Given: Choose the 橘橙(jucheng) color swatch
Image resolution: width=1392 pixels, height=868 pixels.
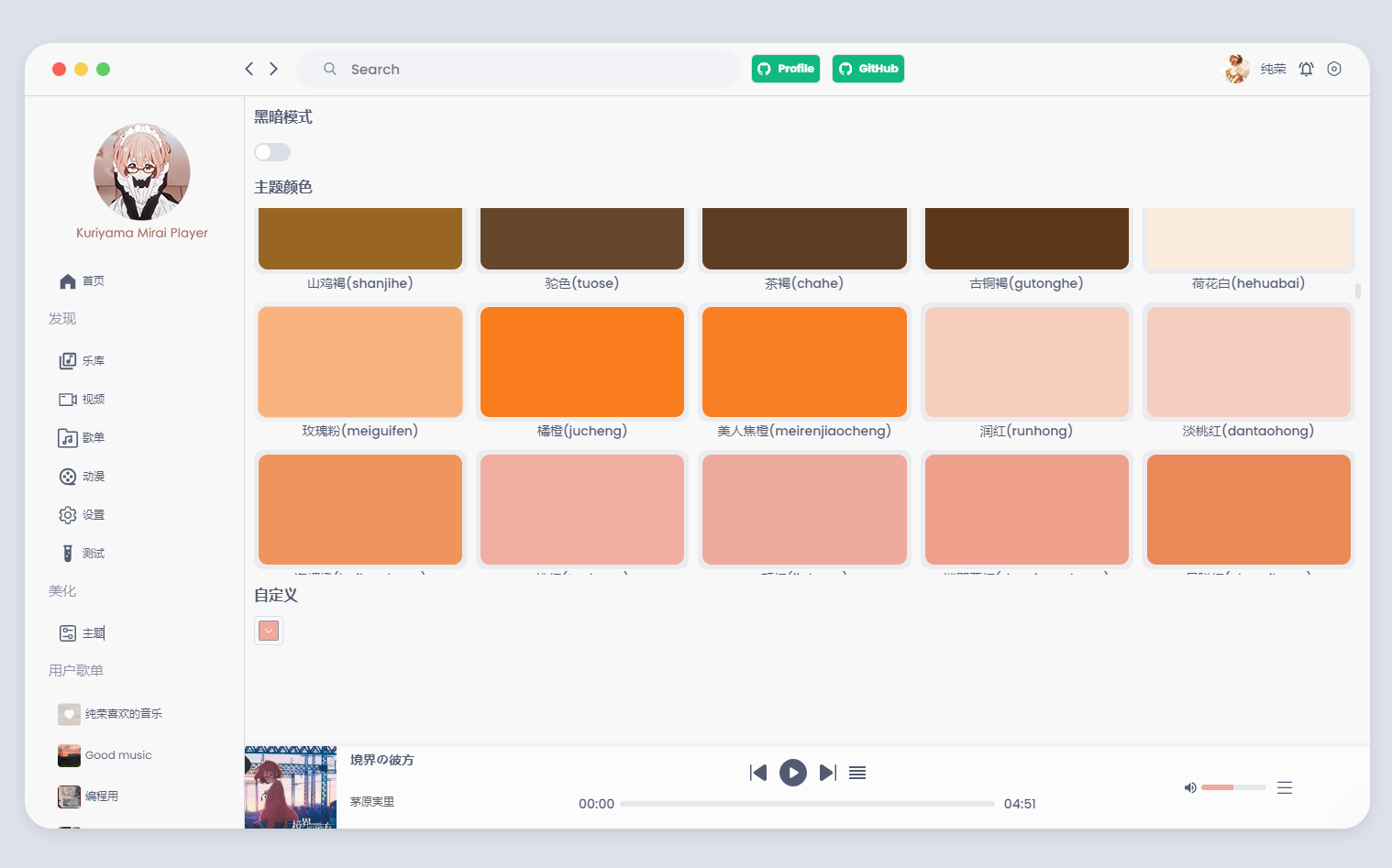Looking at the screenshot, I should [x=582, y=363].
